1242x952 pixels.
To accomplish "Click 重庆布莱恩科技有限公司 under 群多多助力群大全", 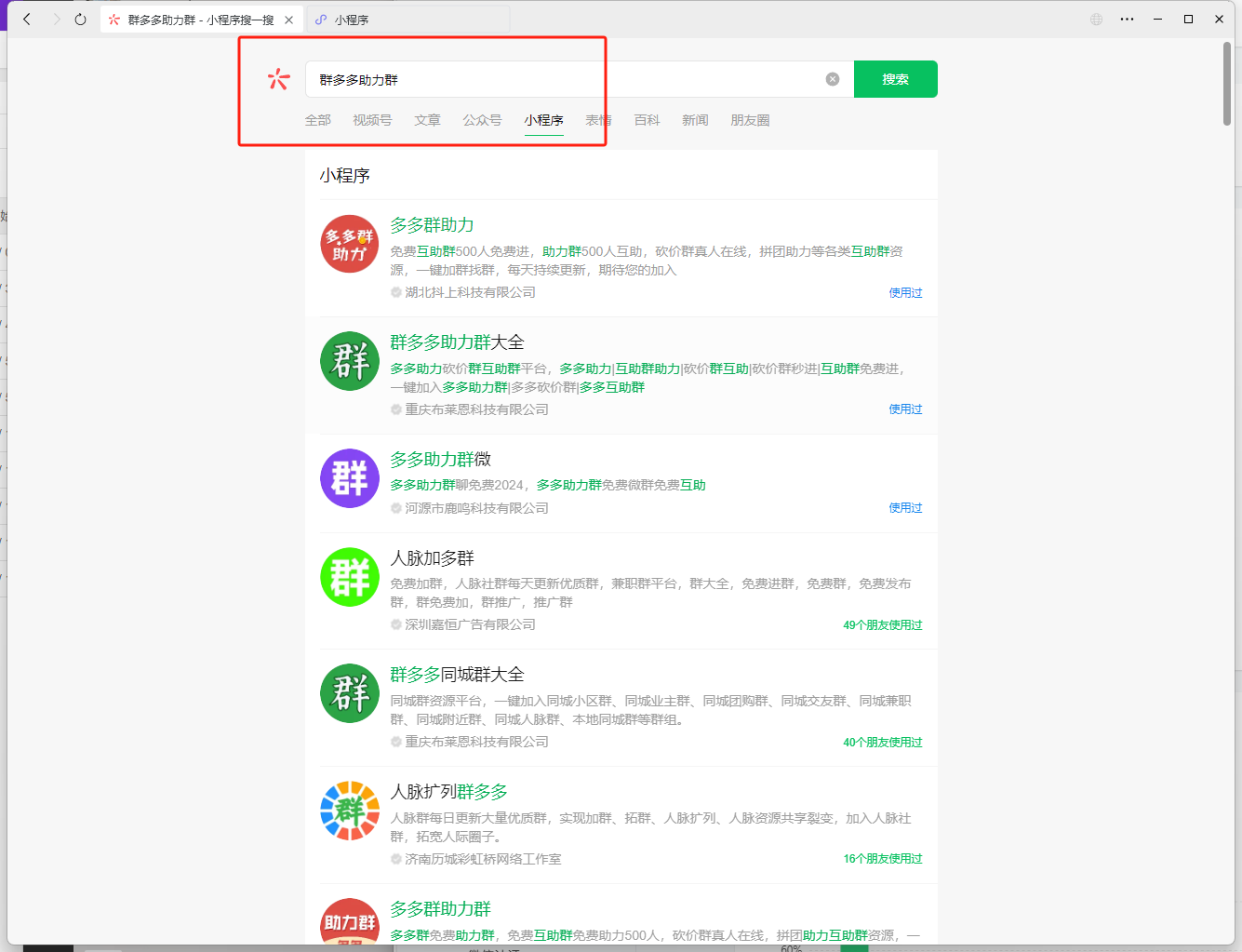I will coord(476,409).
